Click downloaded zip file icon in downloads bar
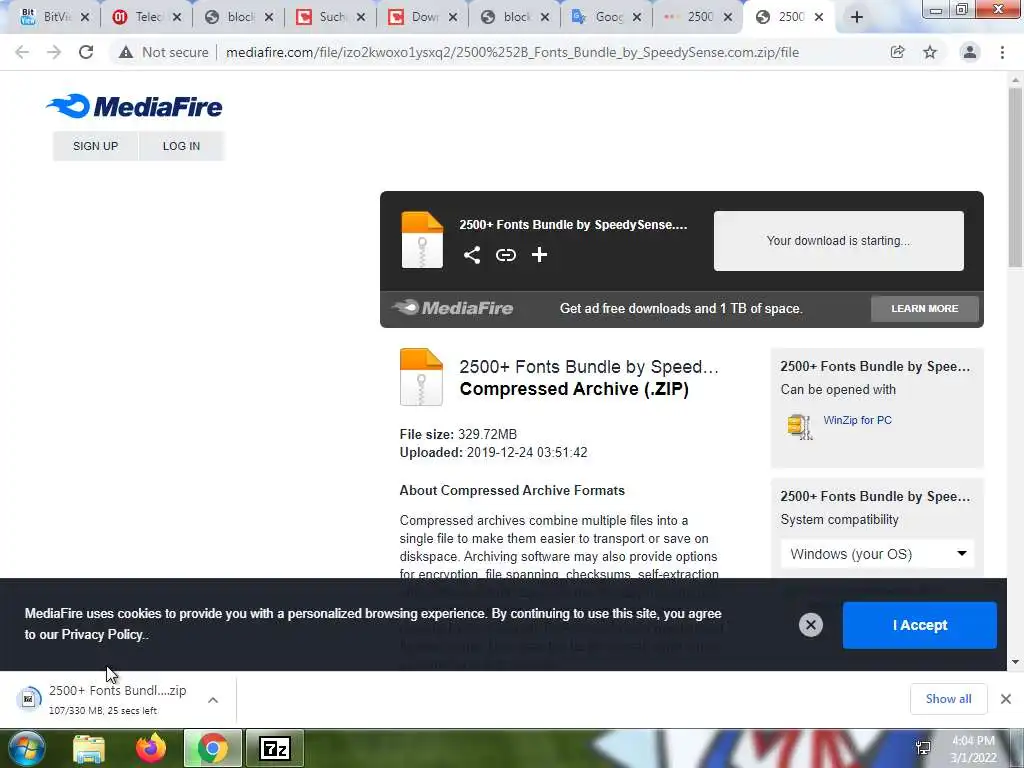1024x768 pixels. pos(29,699)
